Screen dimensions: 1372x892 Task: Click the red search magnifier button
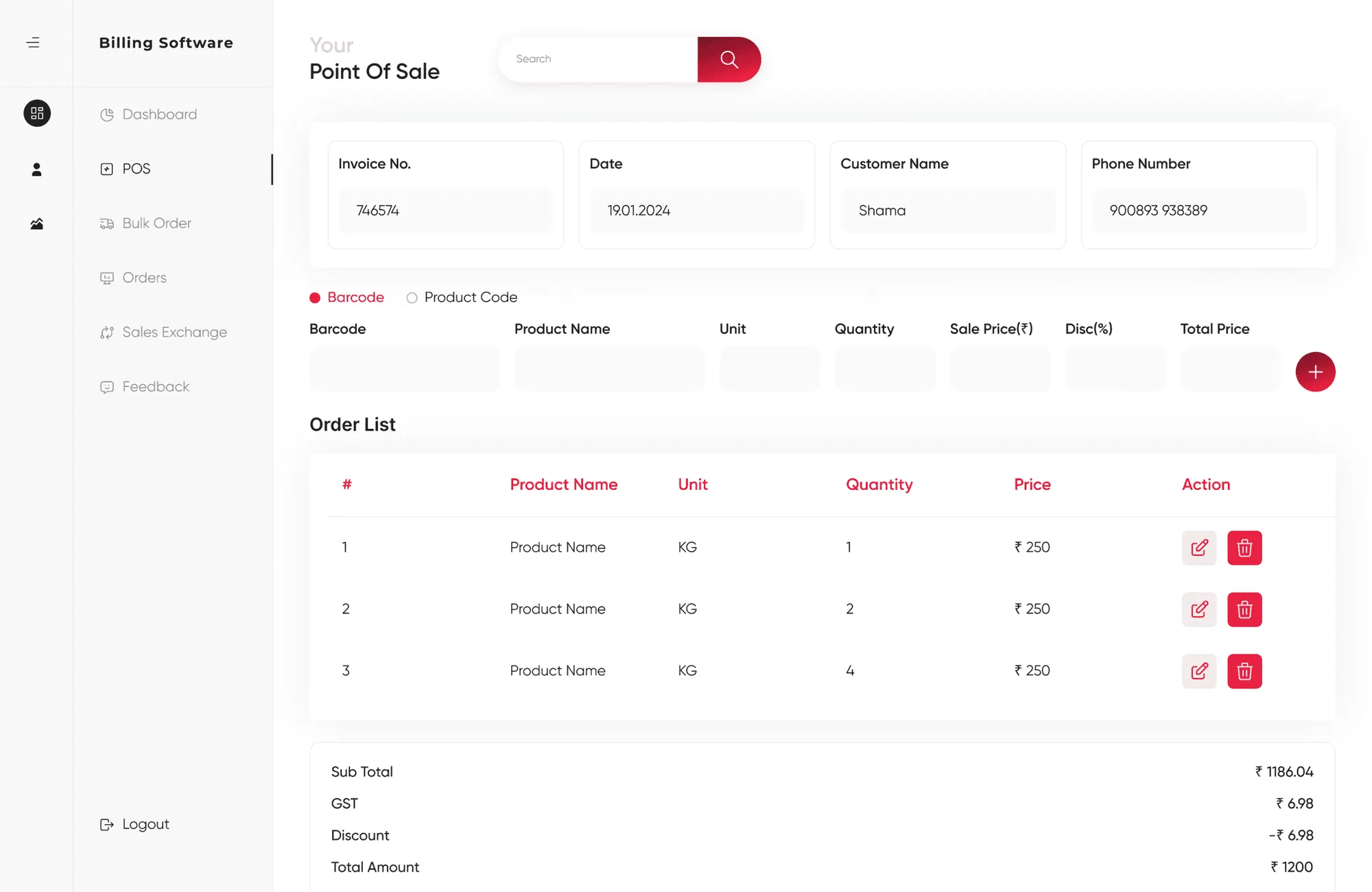(729, 60)
